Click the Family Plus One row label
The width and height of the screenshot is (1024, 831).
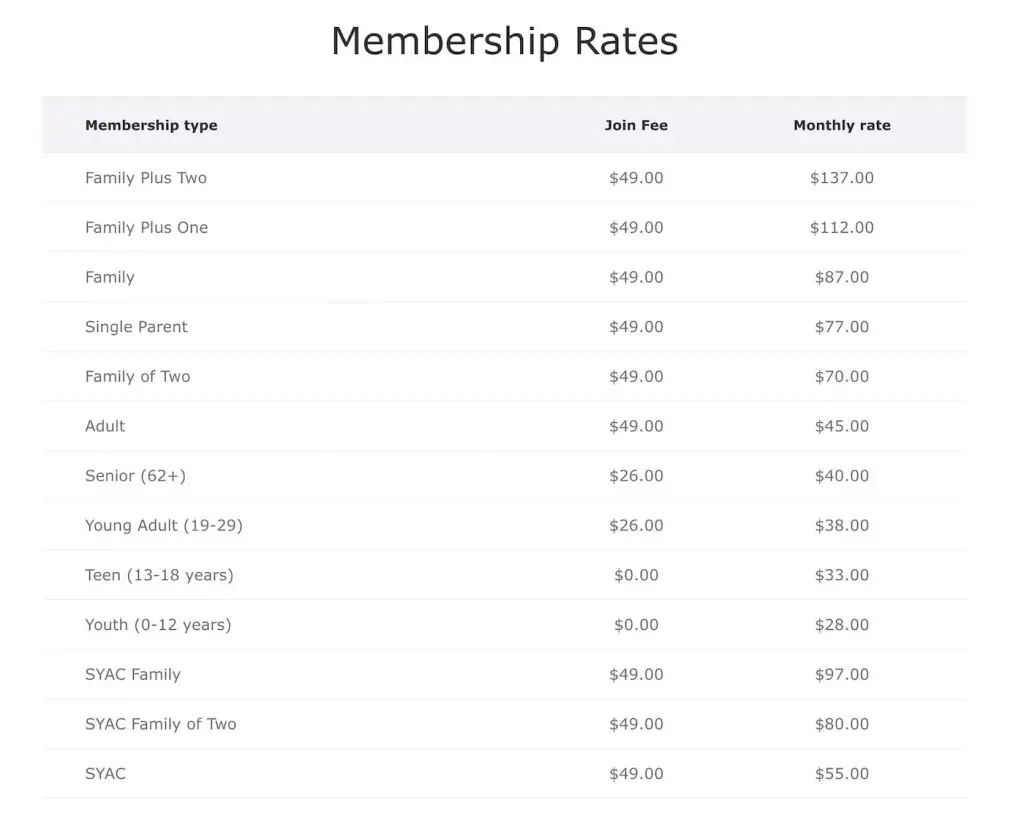click(x=146, y=227)
